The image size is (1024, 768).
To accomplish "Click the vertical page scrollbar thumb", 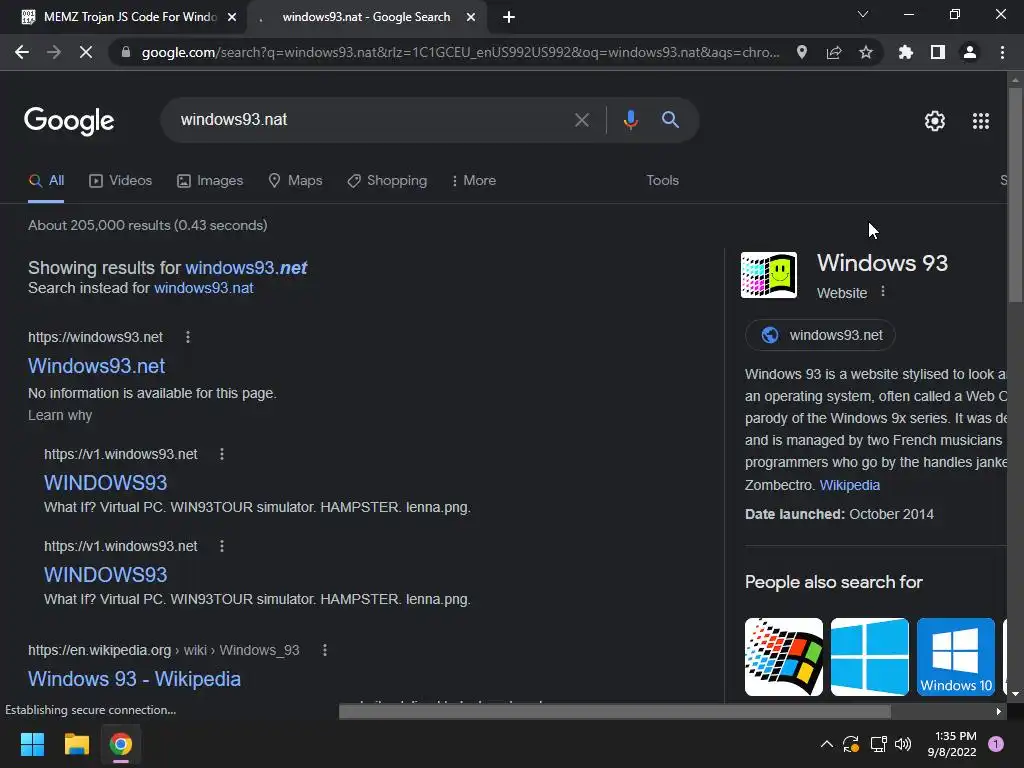I will tap(1015, 196).
